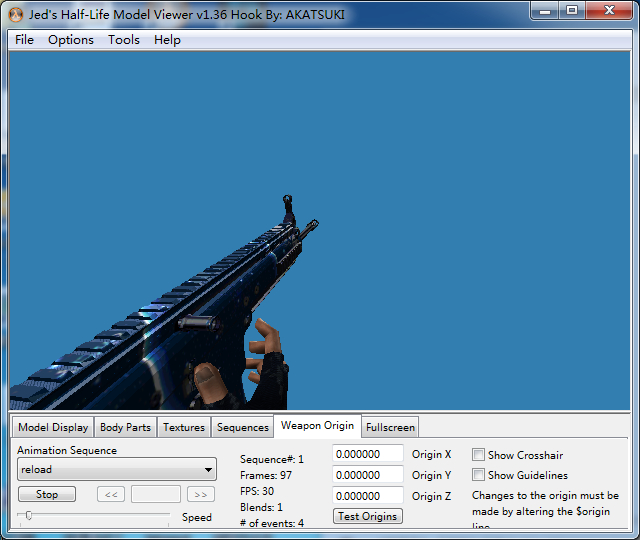Expand the Animation Sequence dropdown showing reload
This screenshot has height=540, width=640.
pyautogui.click(x=117, y=469)
